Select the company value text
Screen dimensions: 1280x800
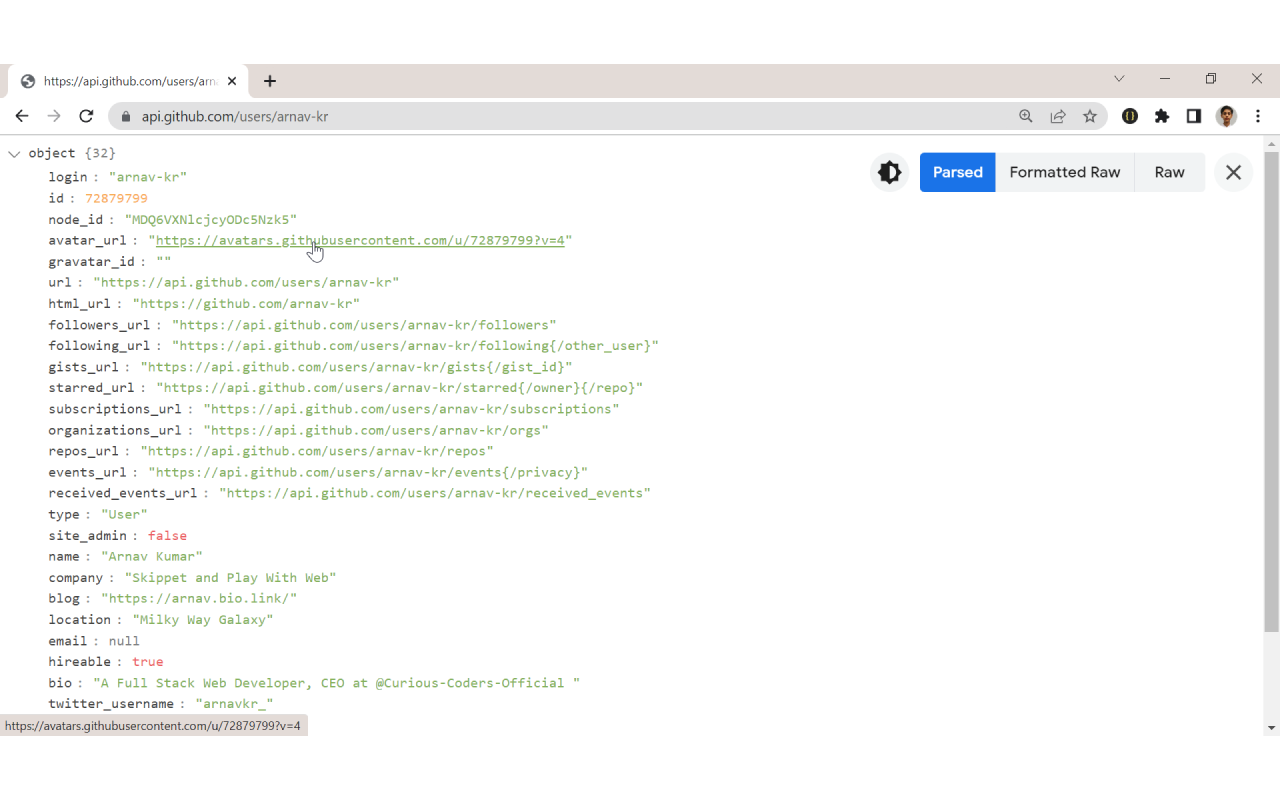pos(230,577)
